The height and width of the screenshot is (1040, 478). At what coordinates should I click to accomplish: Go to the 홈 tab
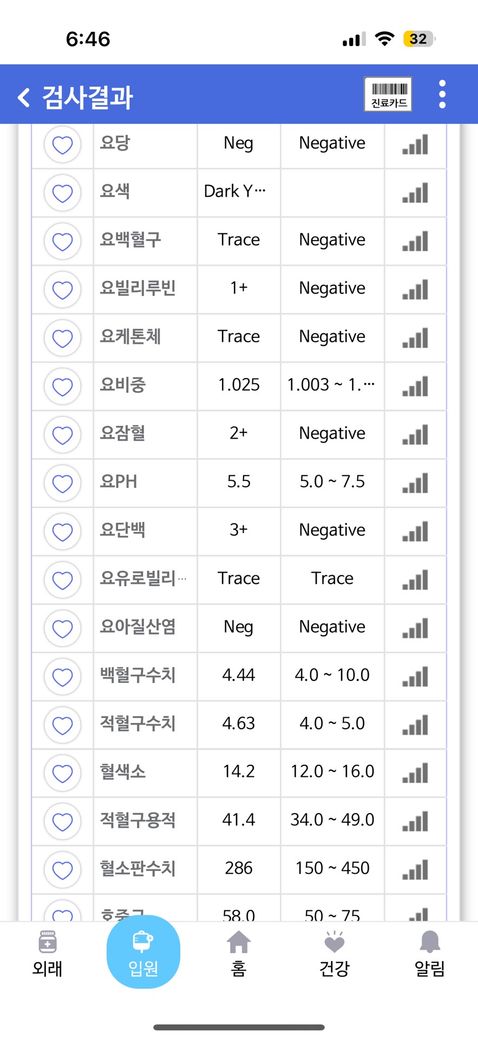(x=239, y=954)
